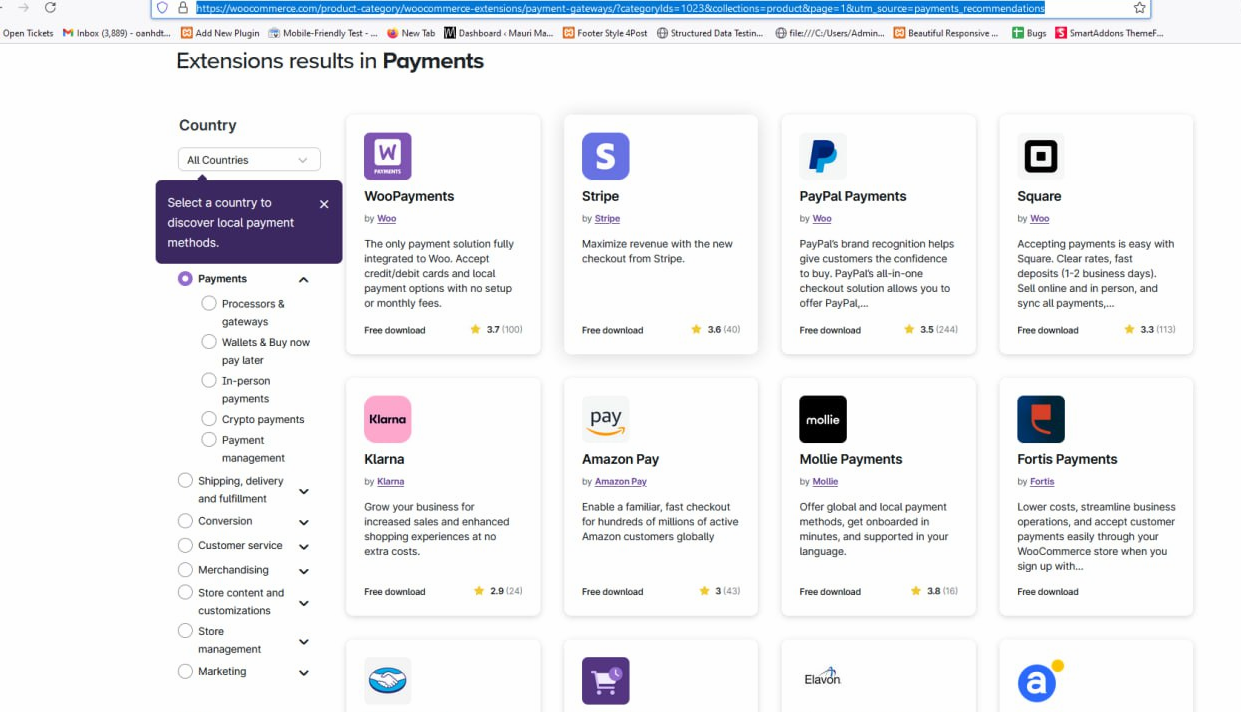Choose the Crypto payments radio button
This screenshot has height=712, width=1241.
[x=209, y=419]
